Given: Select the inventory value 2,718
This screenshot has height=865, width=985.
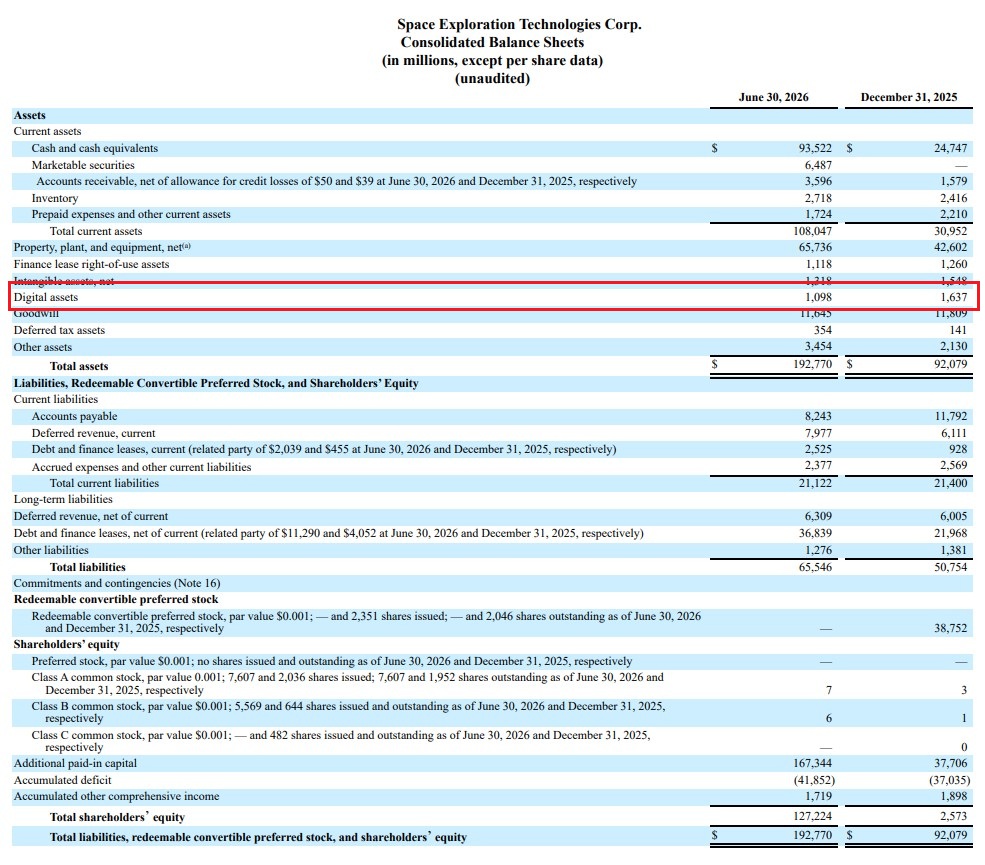Looking at the screenshot, I should click(818, 199).
